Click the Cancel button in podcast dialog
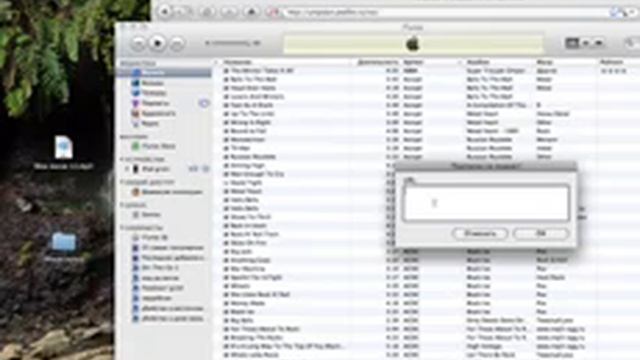The width and height of the screenshot is (640, 360). pyautogui.click(x=480, y=233)
